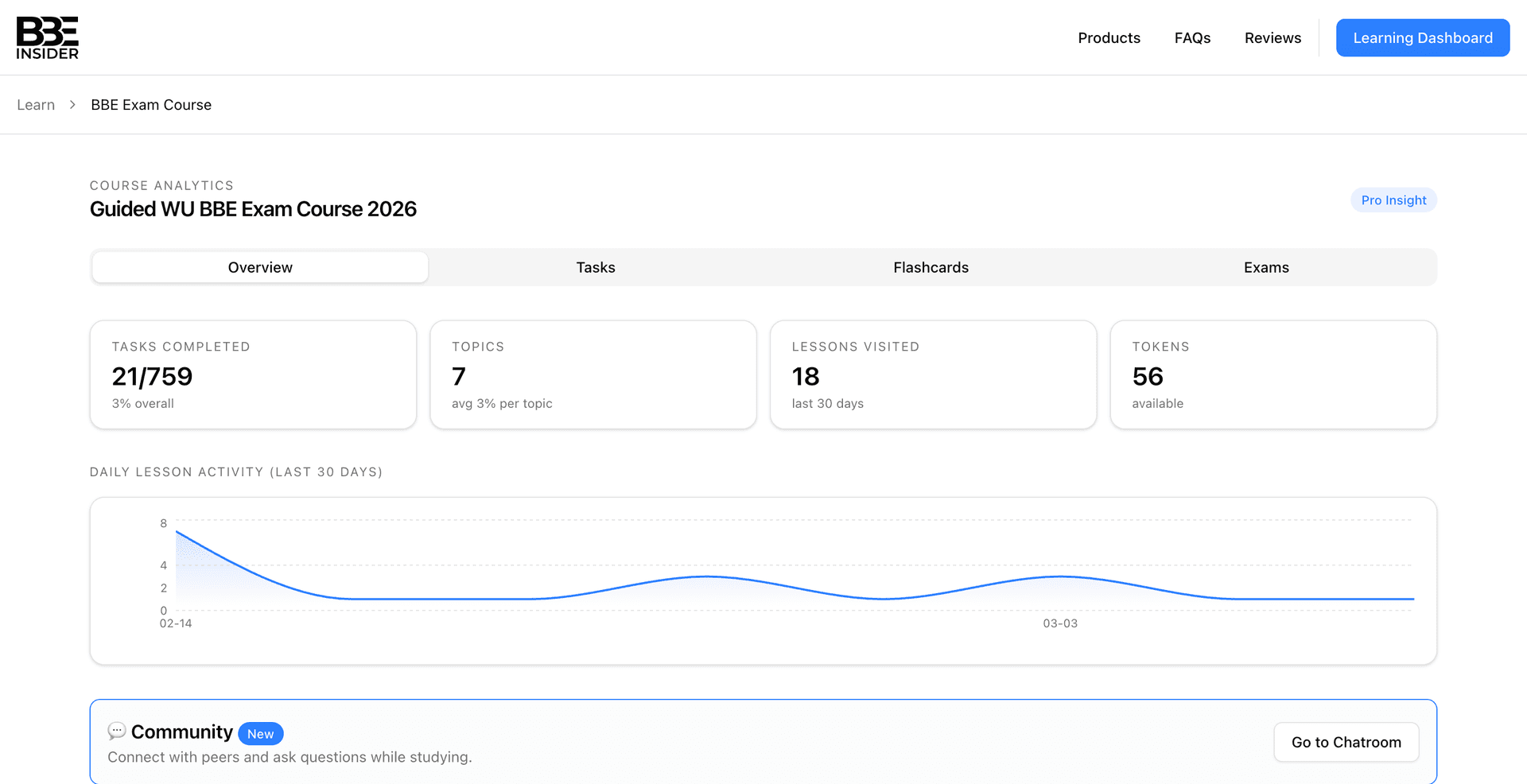Viewport: 1527px width, 784px height.
Task: Click the Community speech bubble icon
Action: click(117, 731)
